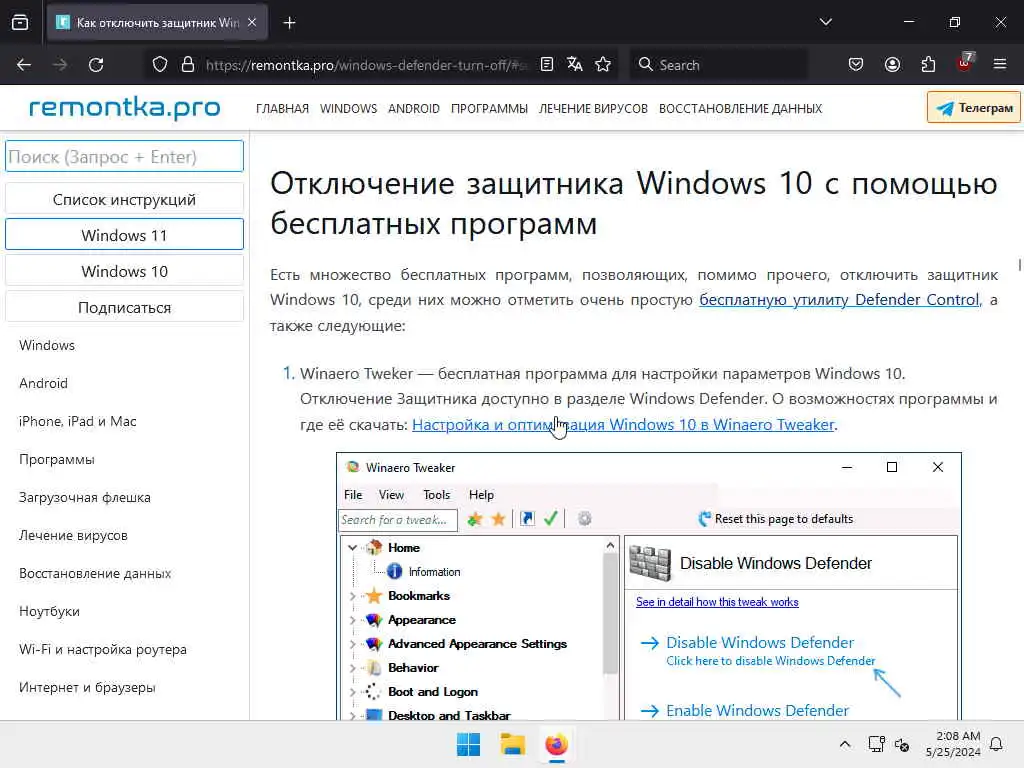The image size is (1024, 768).
Task: Open a new browser tab
Action: click(289, 23)
